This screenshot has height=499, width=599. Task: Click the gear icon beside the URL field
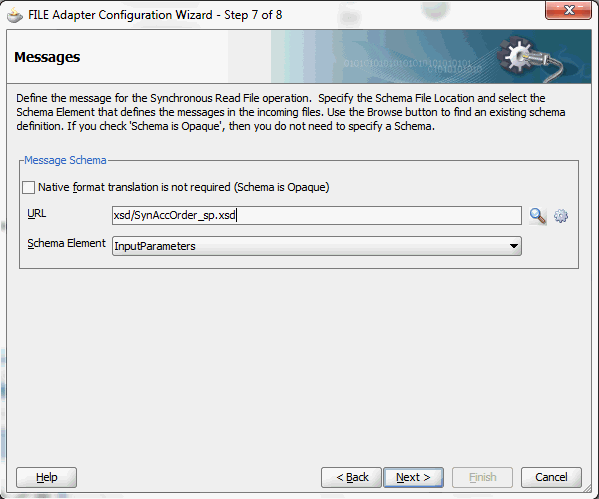(560, 216)
